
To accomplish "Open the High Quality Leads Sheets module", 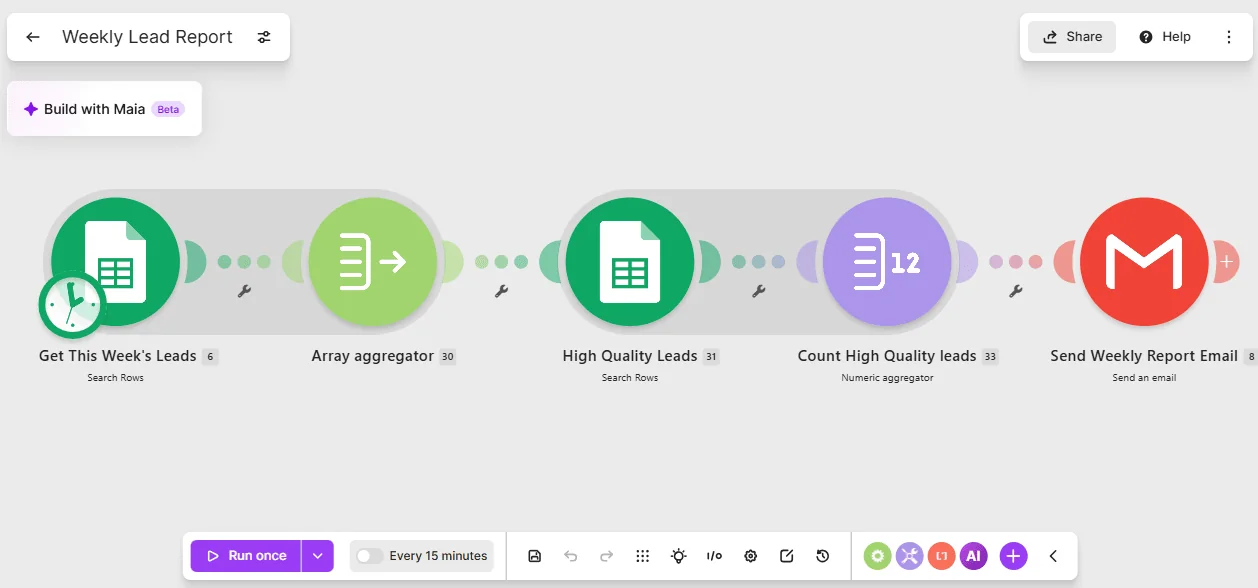I will pyautogui.click(x=630, y=262).
